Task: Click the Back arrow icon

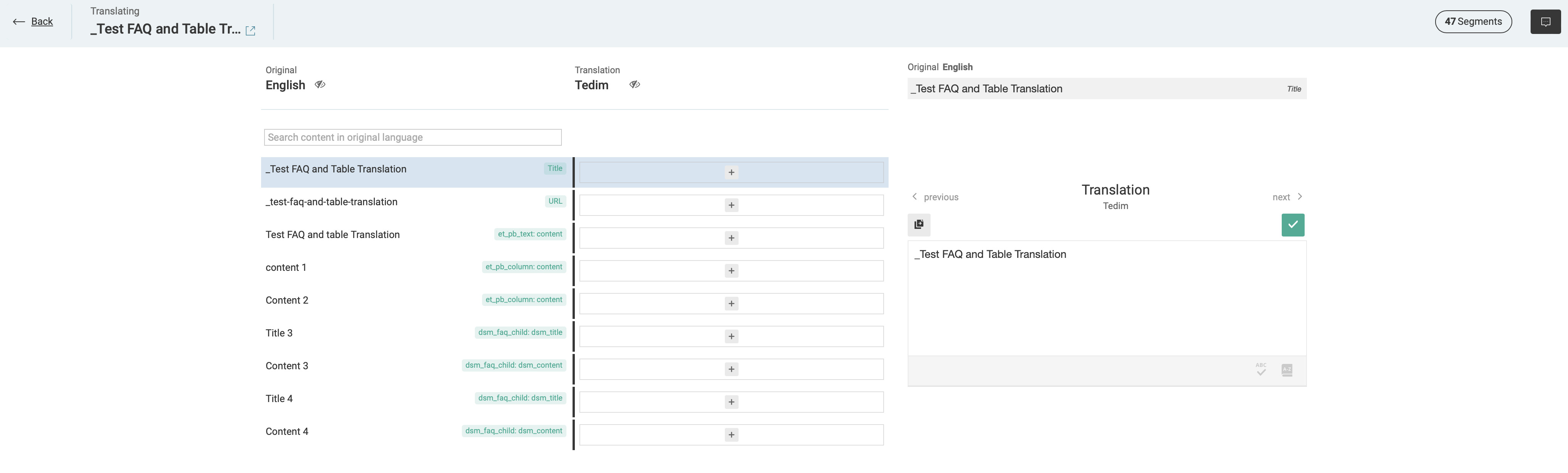Action: tap(19, 22)
